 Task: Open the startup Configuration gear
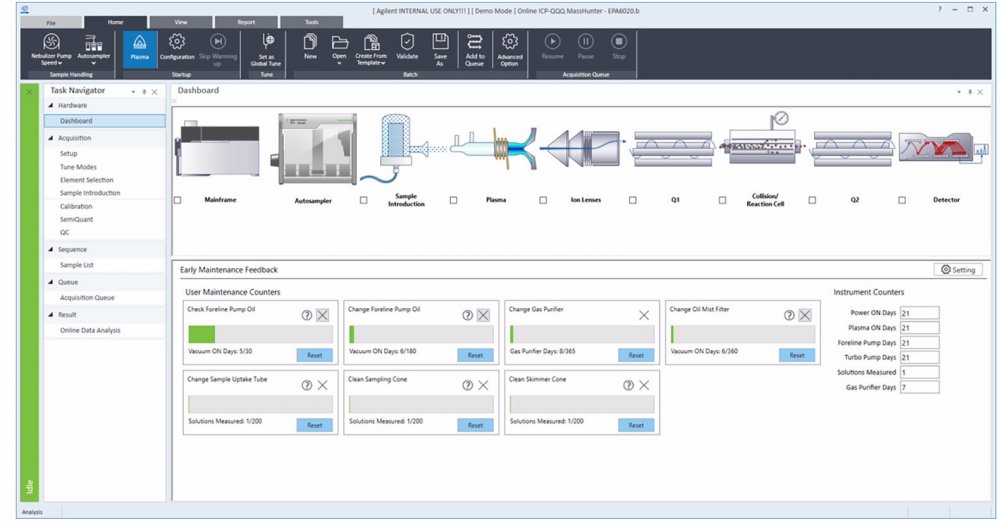pyautogui.click(x=177, y=49)
